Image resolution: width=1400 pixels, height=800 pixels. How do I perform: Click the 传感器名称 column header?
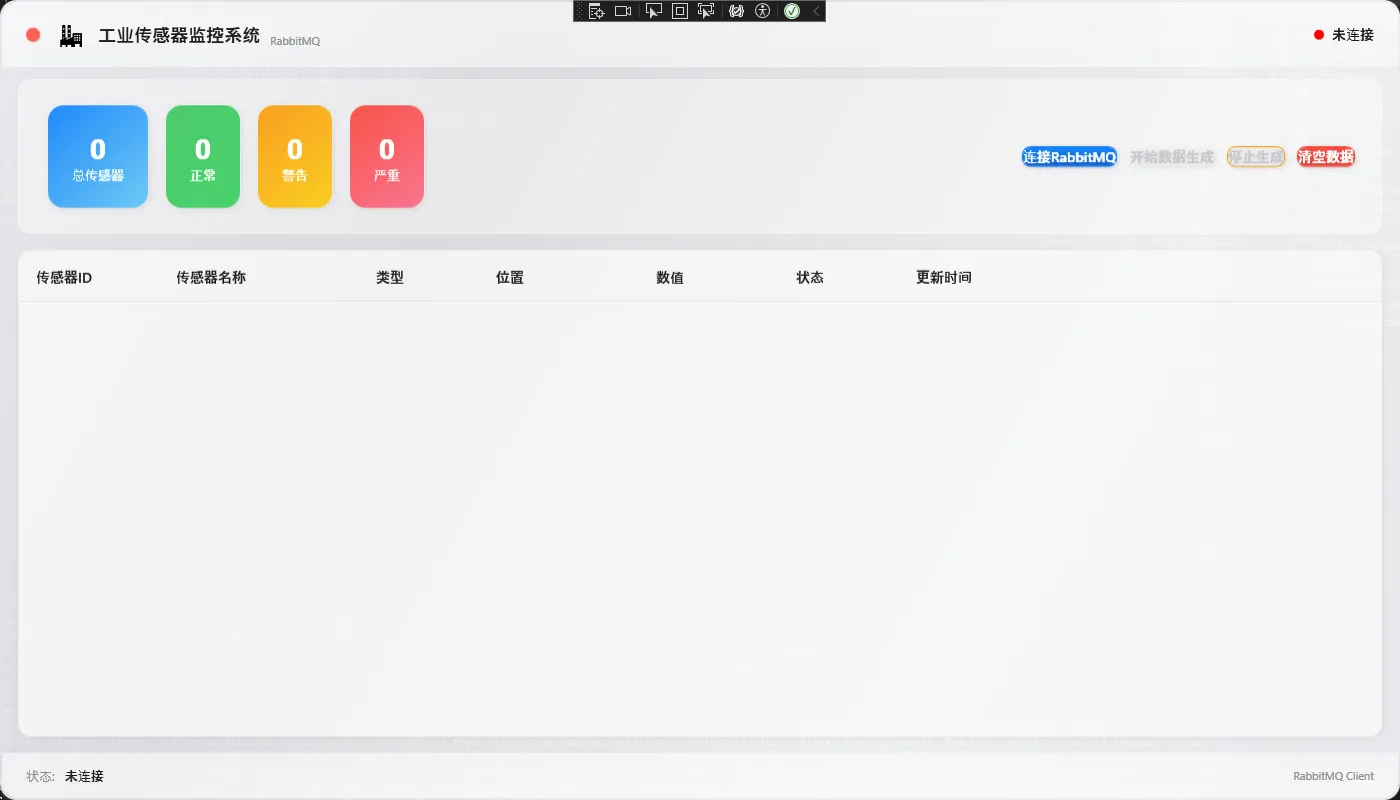pyautogui.click(x=211, y=278)
